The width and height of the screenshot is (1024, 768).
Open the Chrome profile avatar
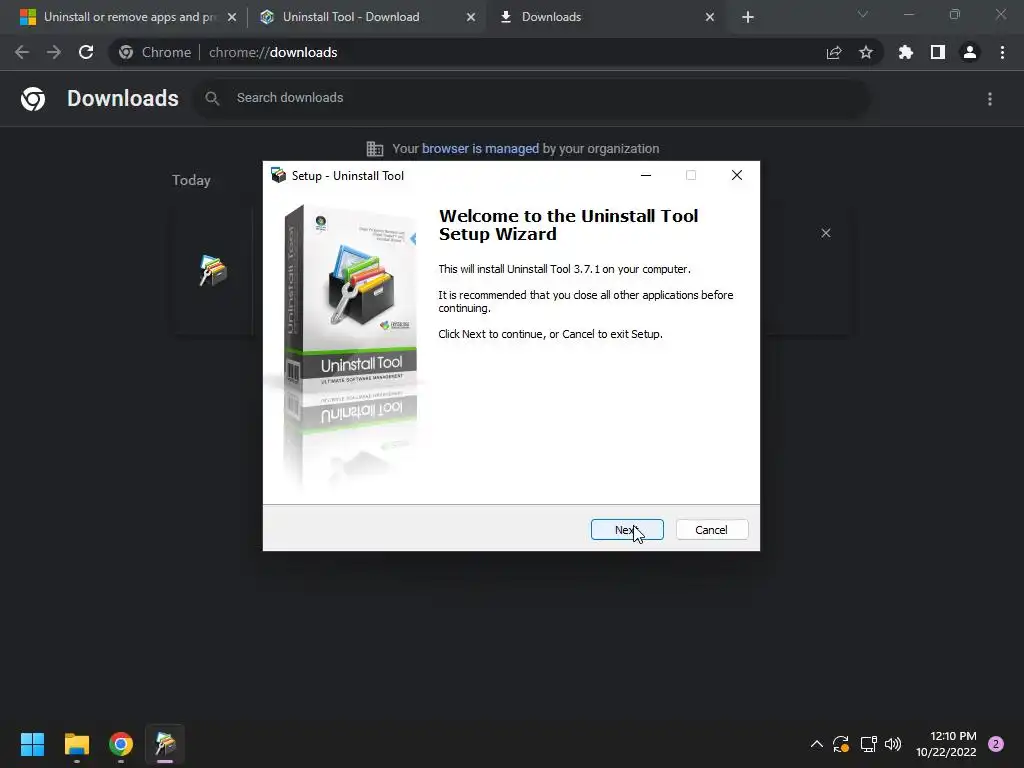(x=970, y=52)
